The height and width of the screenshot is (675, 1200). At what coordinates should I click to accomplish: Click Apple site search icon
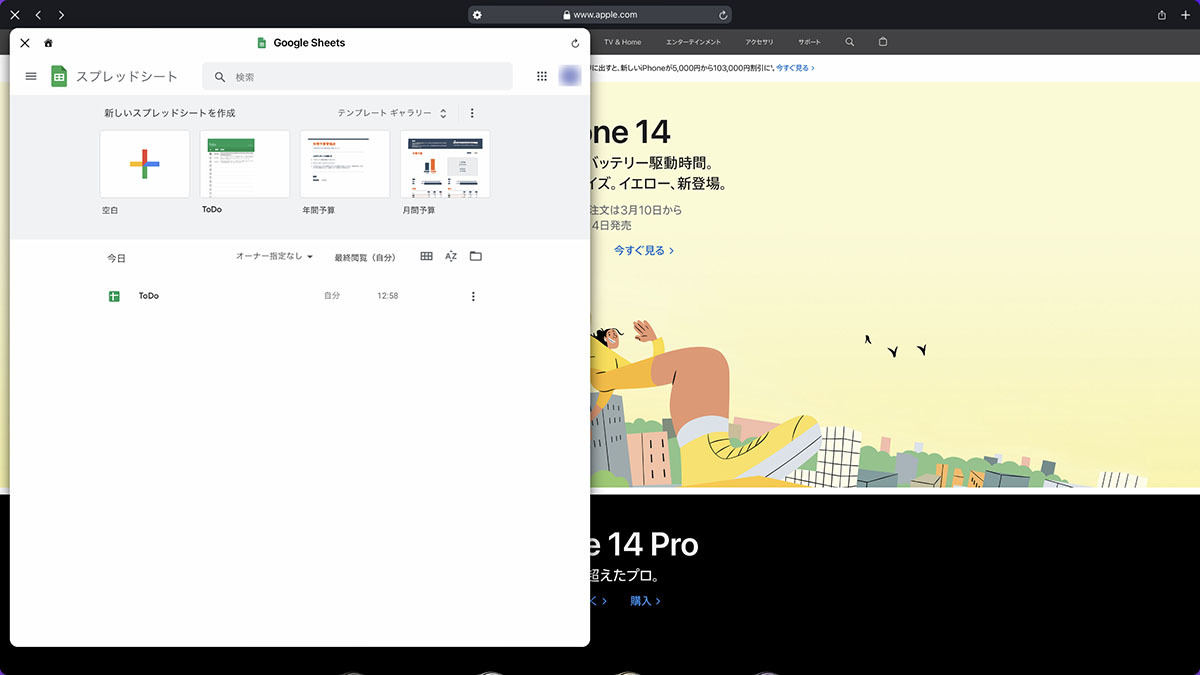[x=850, y=42]
